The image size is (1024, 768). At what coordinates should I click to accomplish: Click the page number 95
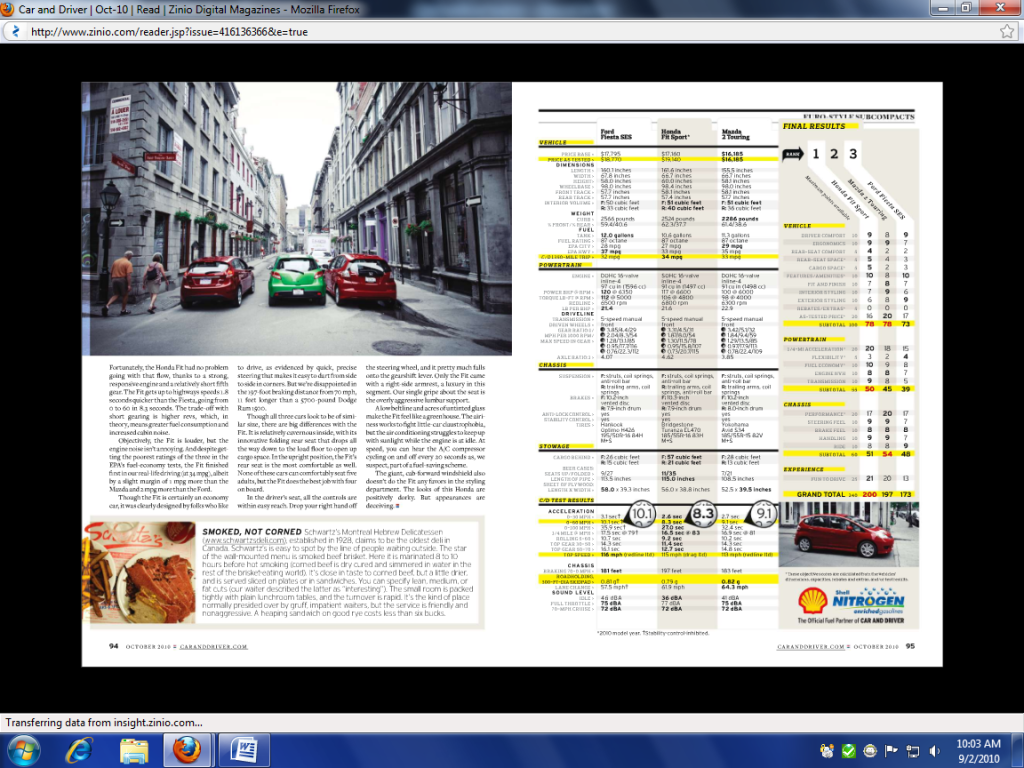[x=910, y=646]
